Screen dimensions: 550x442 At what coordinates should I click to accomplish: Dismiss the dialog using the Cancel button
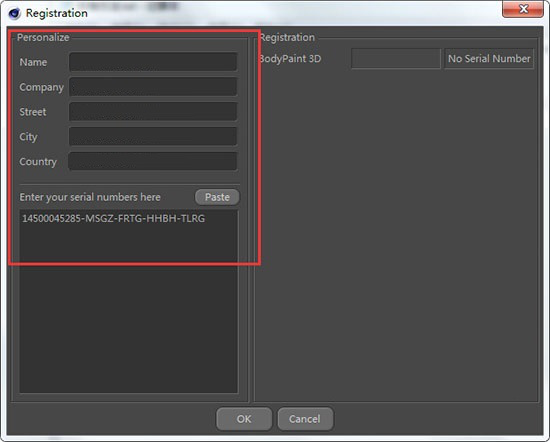[x=305, y=419]
